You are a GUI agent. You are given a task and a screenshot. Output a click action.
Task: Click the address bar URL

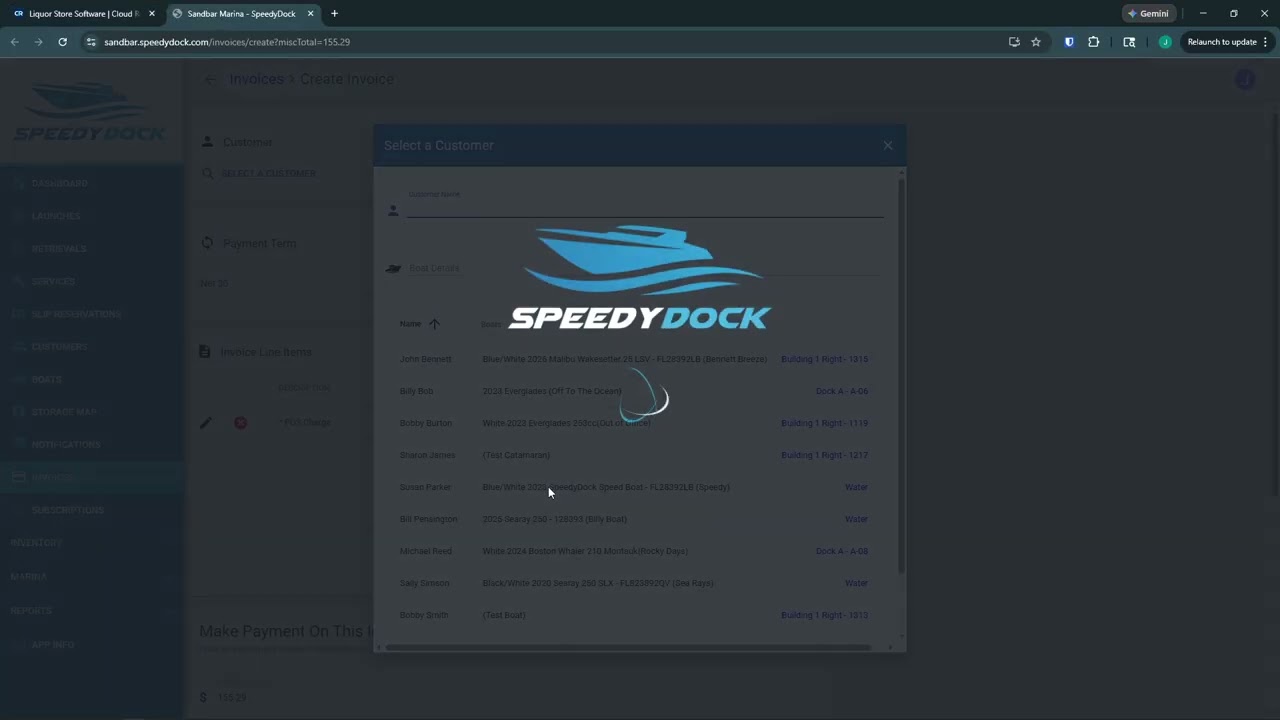coord(227,42)
